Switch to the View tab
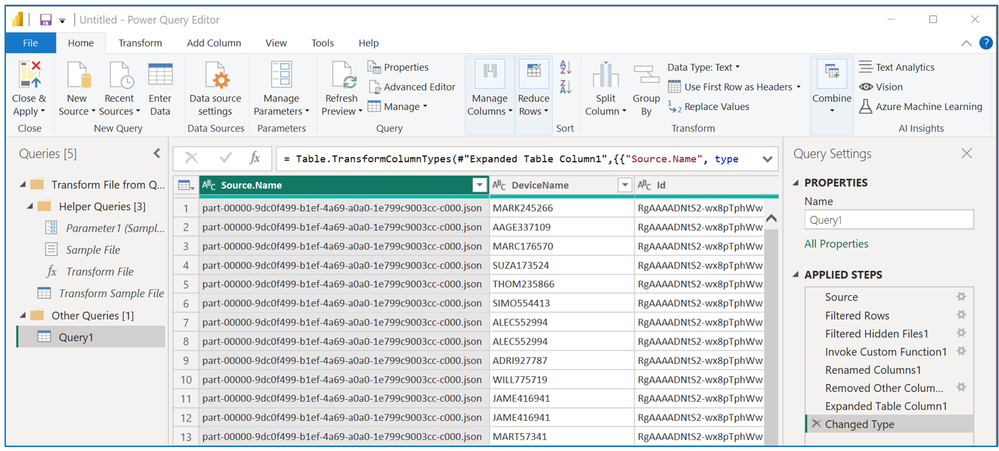The height and width of the screenshot is (451, 999). point(276,43)
